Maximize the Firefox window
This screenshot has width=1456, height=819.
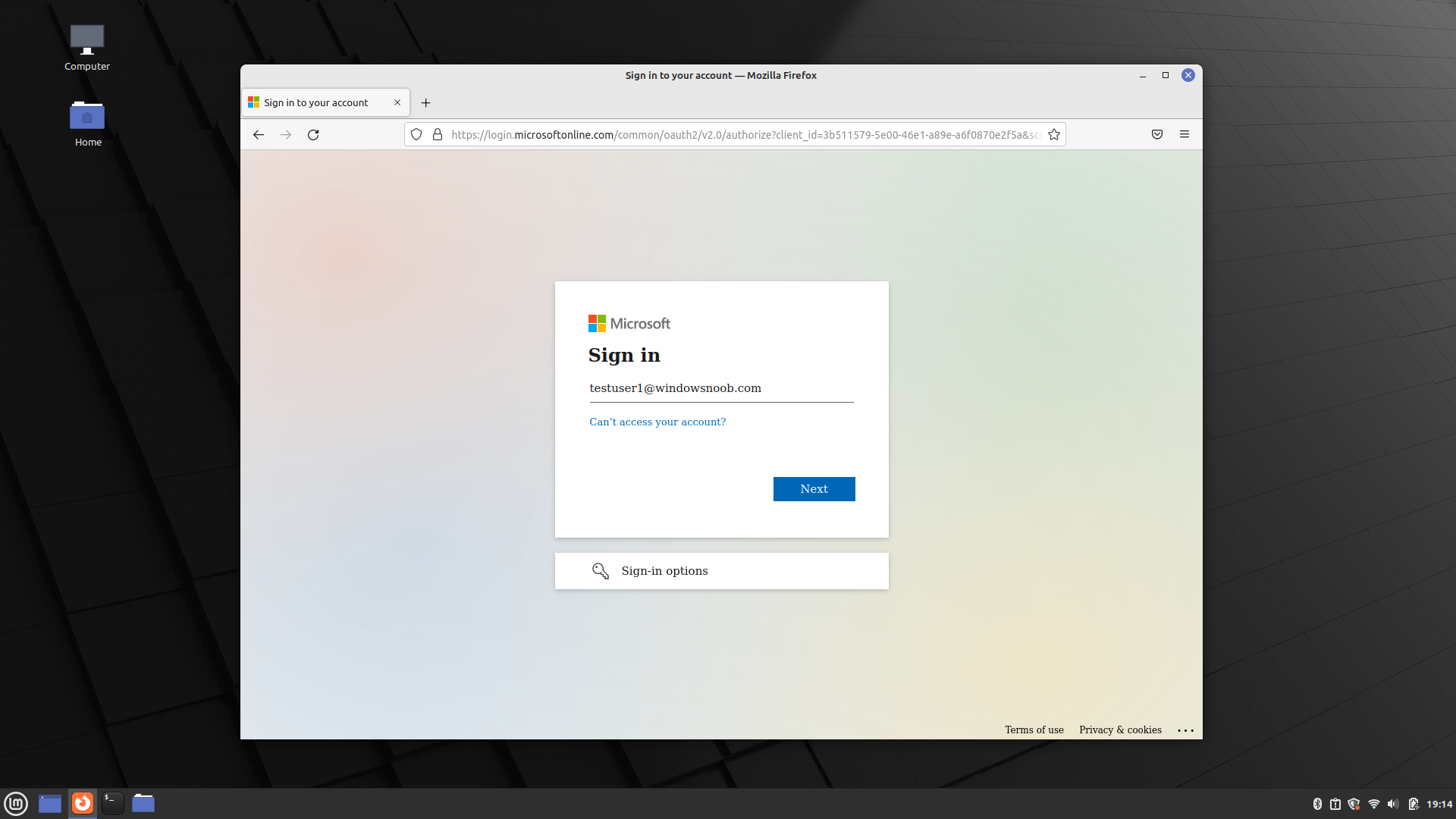[x=1166, y=76]
